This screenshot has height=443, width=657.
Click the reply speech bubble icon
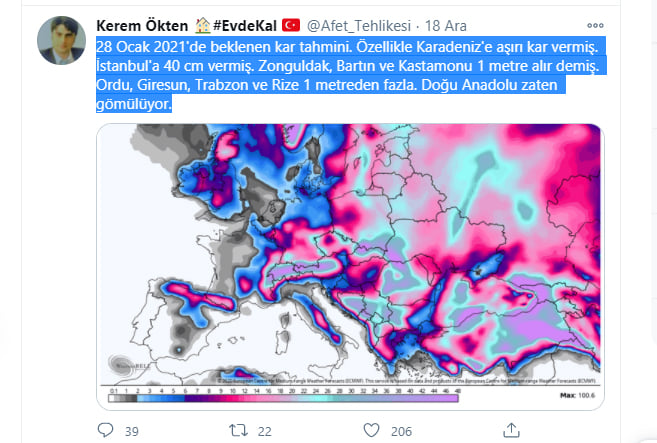click(x=105, y=430)
